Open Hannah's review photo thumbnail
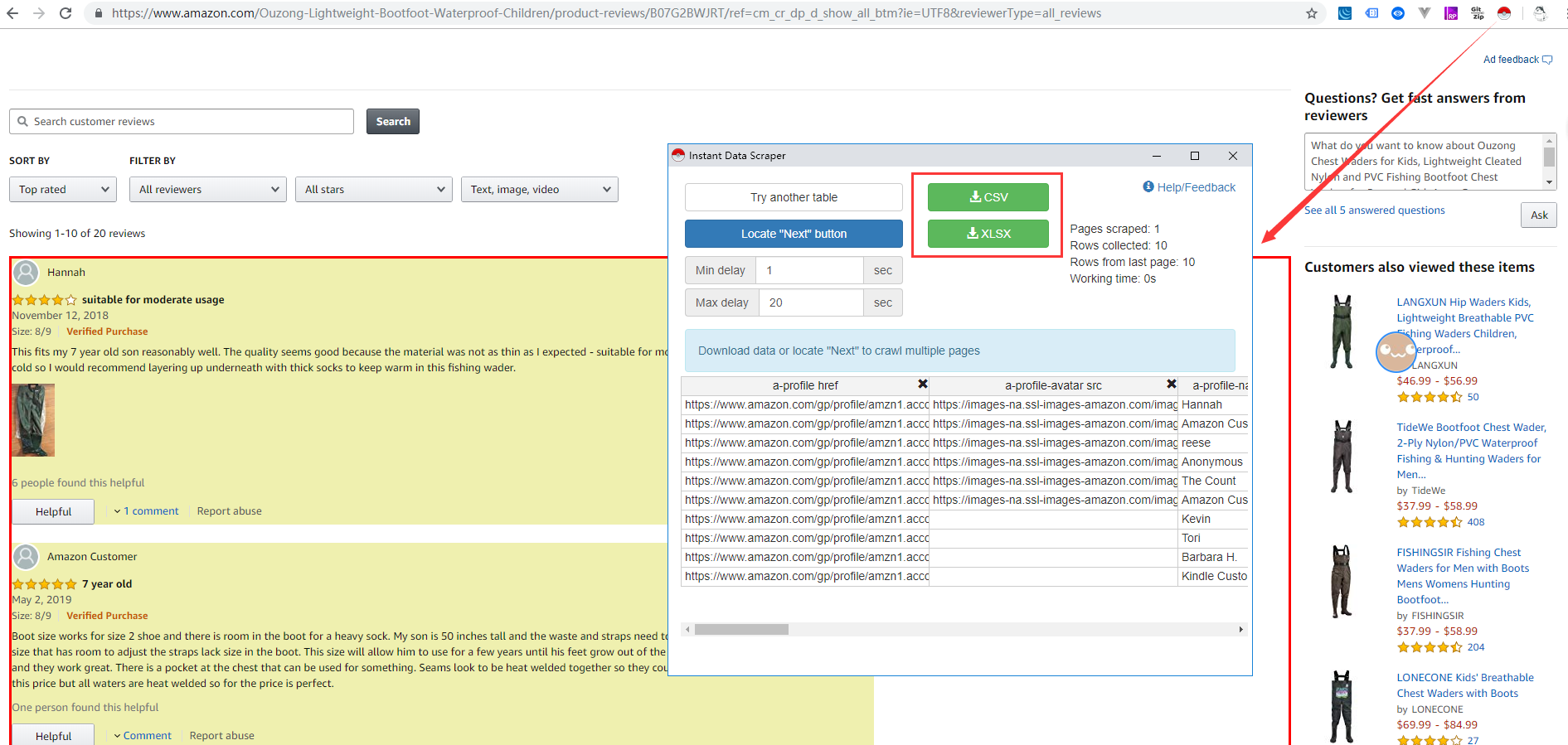Viewport: 1568px width, 745px height. pyautogui.click(x=33, y=420)
